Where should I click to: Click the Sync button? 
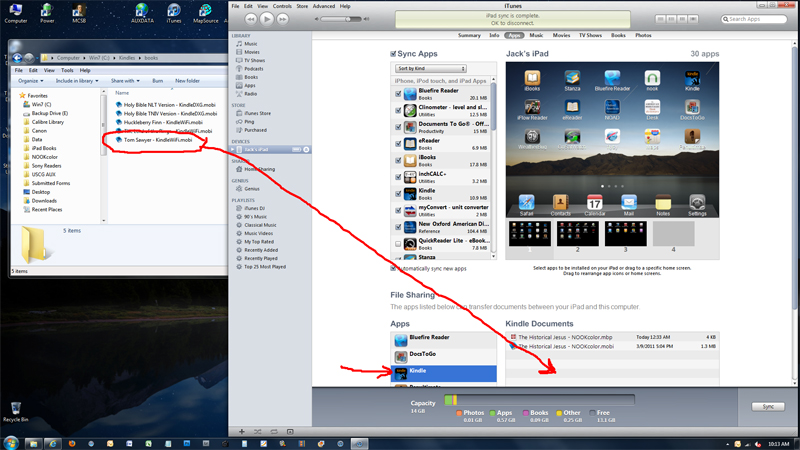click(x=768, y=407)
